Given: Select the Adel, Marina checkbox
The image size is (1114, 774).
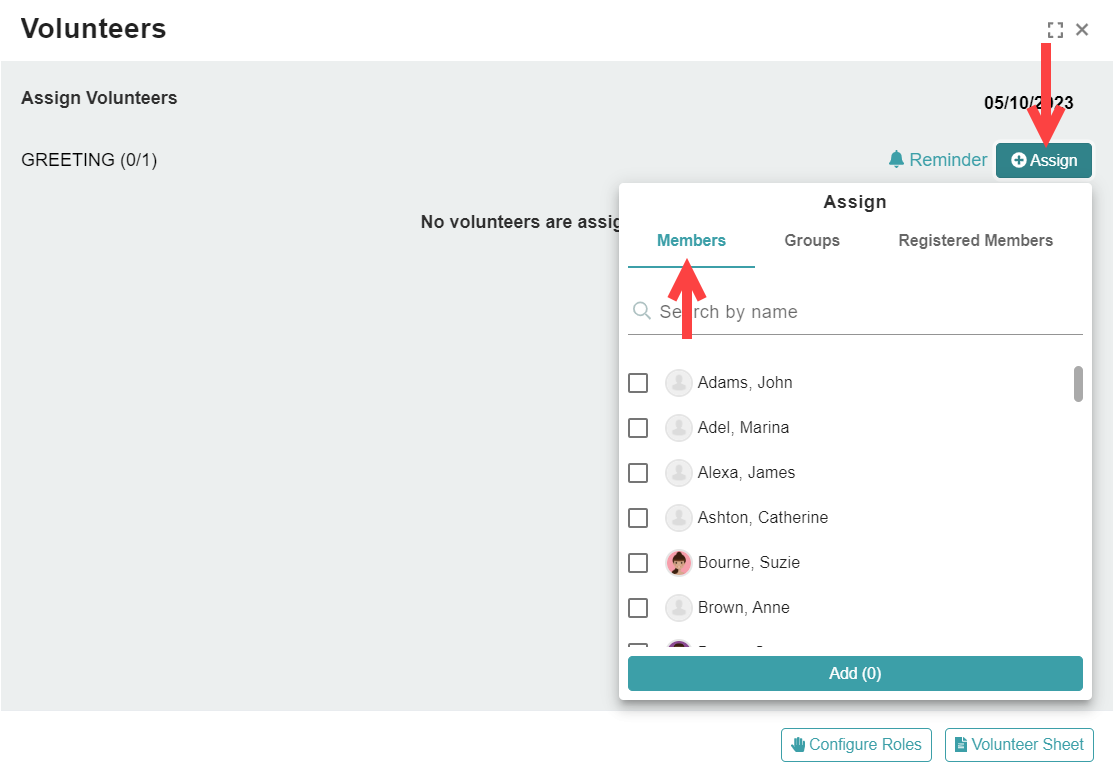Looking at the screenshot, I should [x=638, y=428].
